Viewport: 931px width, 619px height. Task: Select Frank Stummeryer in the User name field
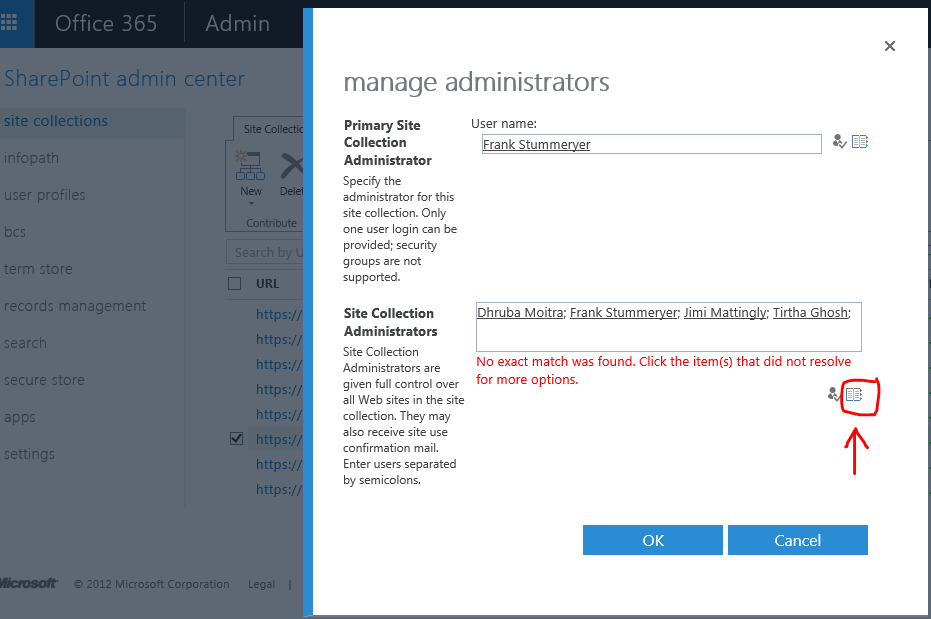(x=537, y=144)
